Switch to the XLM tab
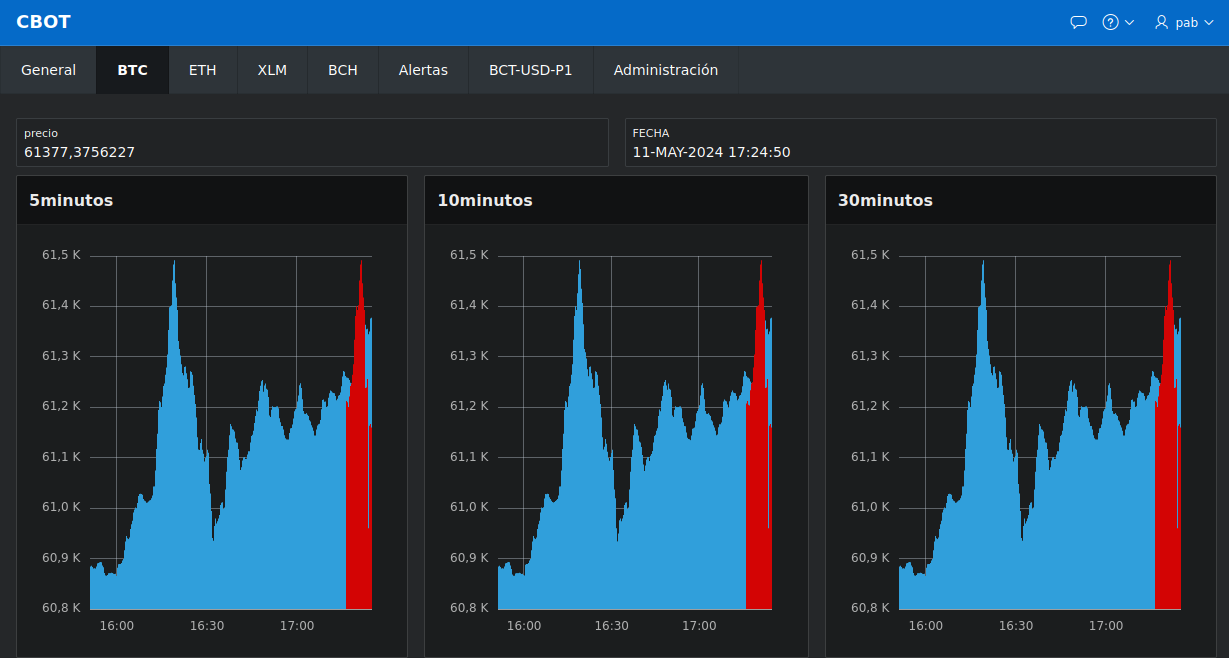1229x658 pixels. coord(271,70)
